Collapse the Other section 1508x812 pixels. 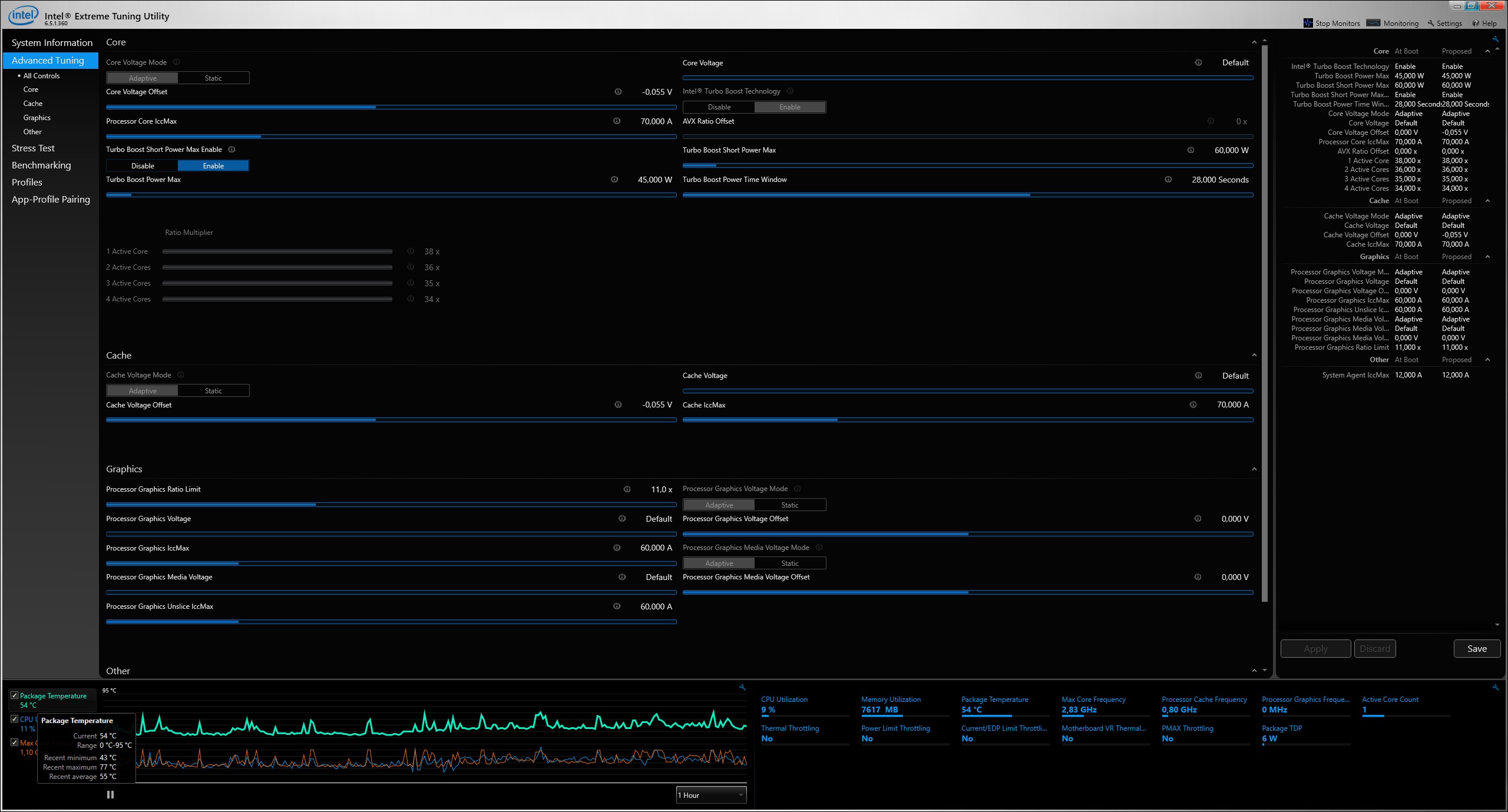click(1254, 671)
